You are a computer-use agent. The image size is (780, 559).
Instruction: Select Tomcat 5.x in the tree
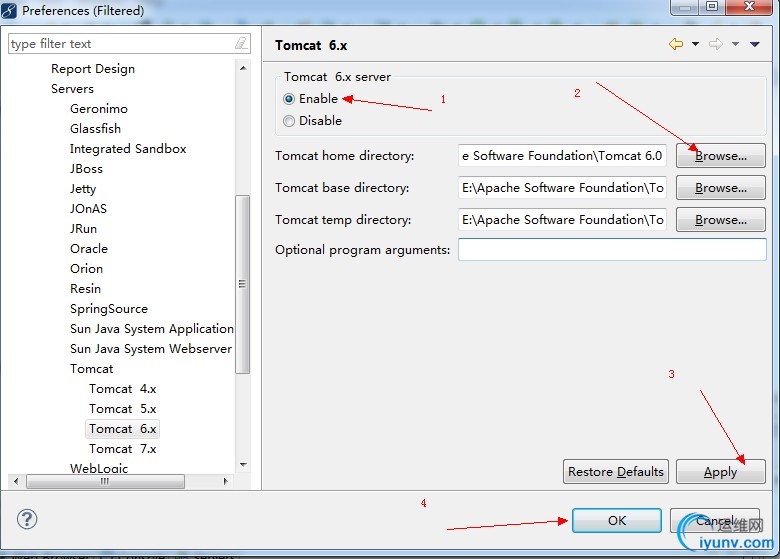point(123,409)
